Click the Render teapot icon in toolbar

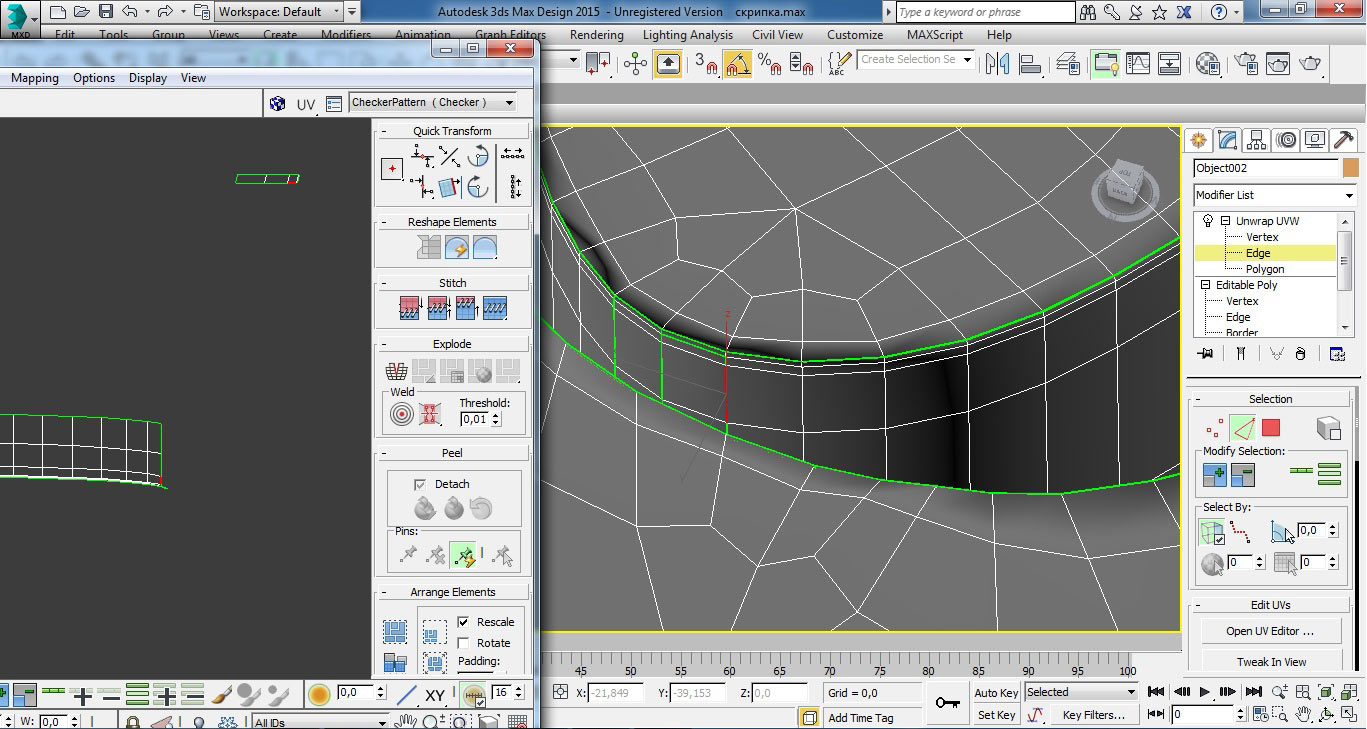1309,64
